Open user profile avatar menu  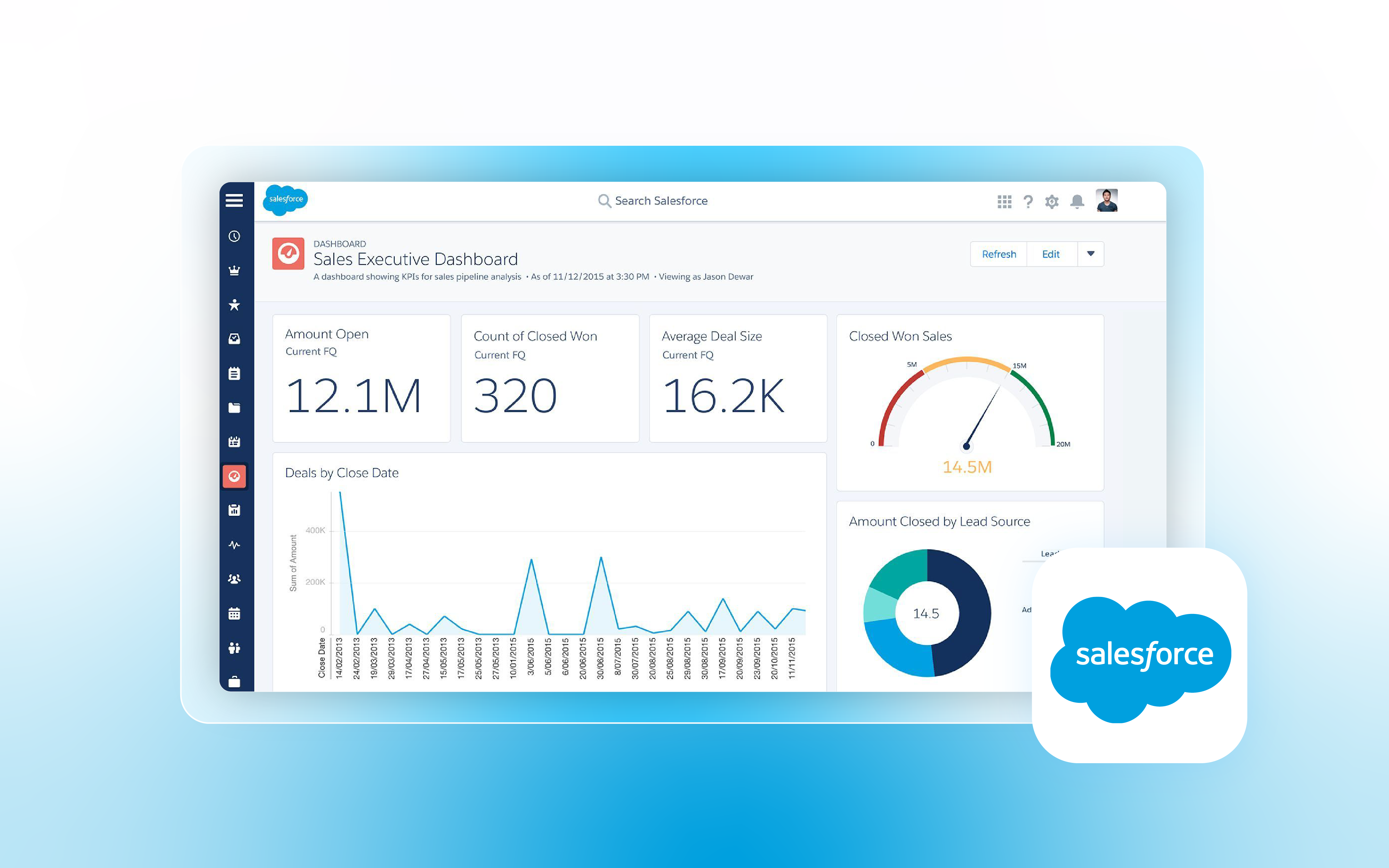[x=1106, y=200]
